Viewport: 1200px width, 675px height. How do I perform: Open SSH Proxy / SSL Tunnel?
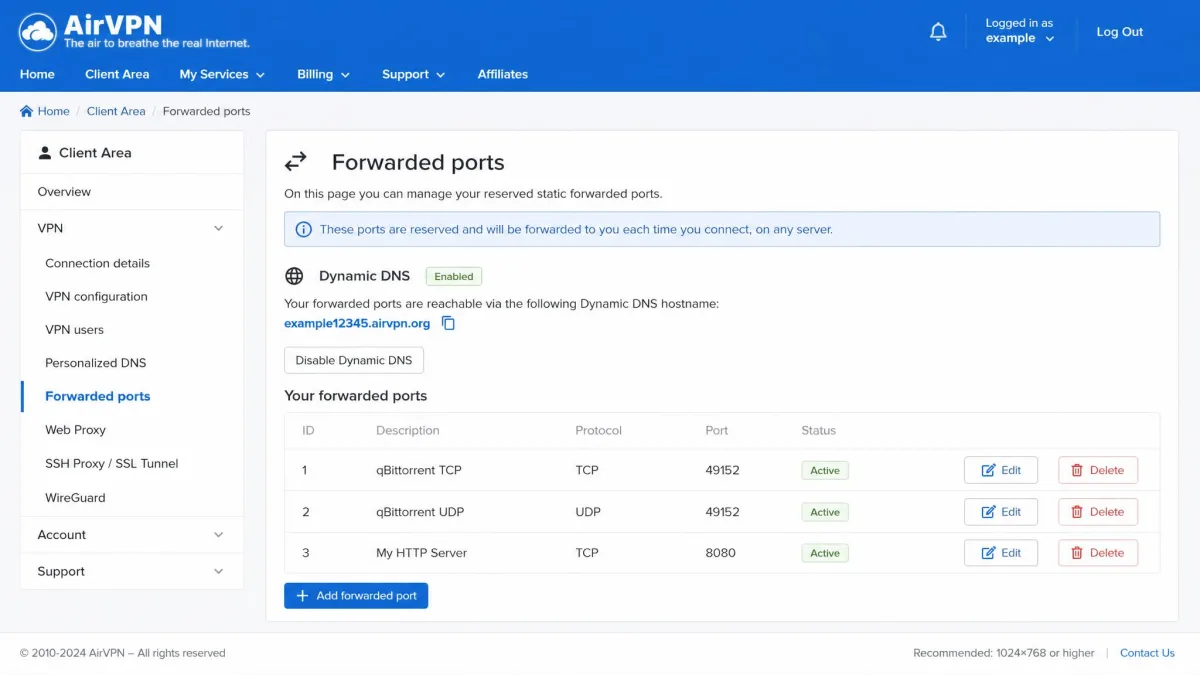[x=111, y=463]
